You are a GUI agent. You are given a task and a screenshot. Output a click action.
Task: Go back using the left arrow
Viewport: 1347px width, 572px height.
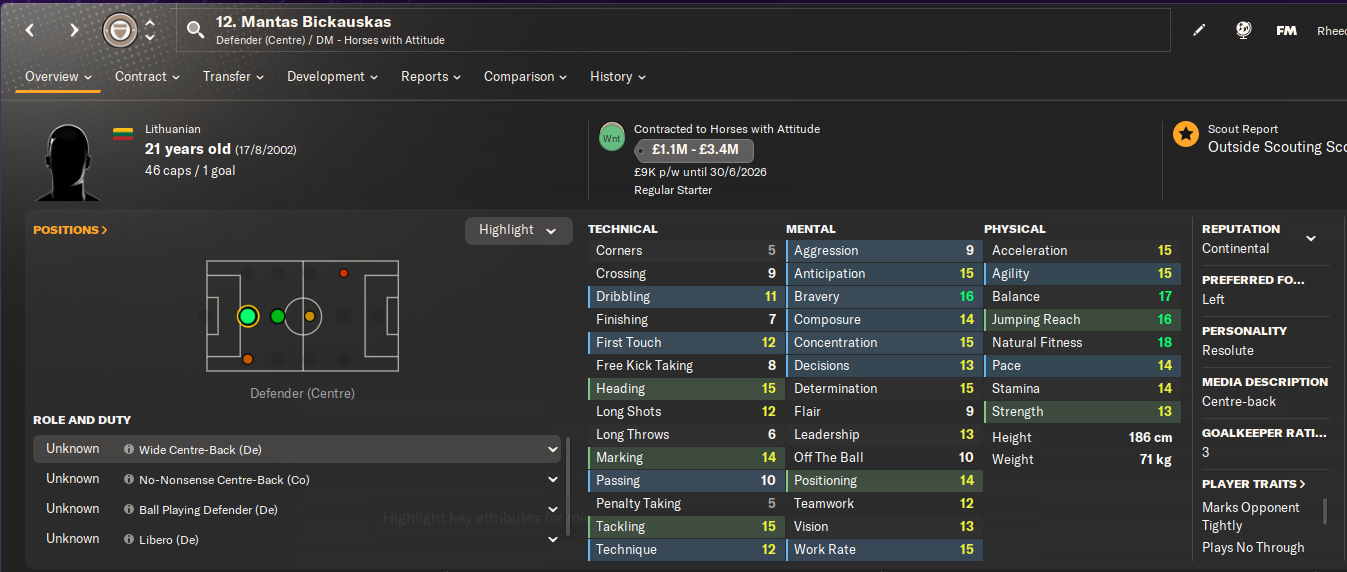point(30,30)
